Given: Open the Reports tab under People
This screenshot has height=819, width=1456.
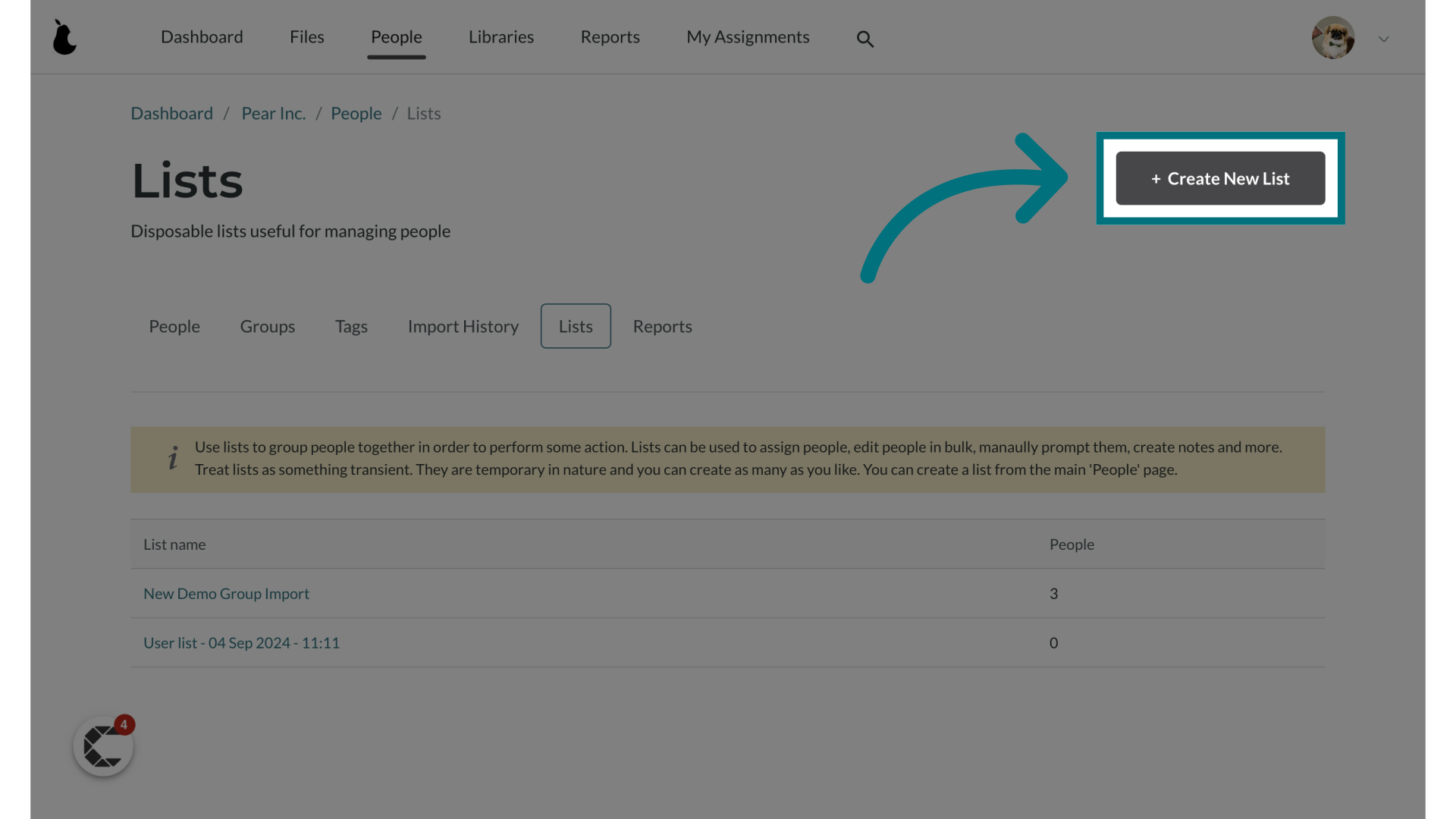Looking at the screenshot, I should 662,325.
